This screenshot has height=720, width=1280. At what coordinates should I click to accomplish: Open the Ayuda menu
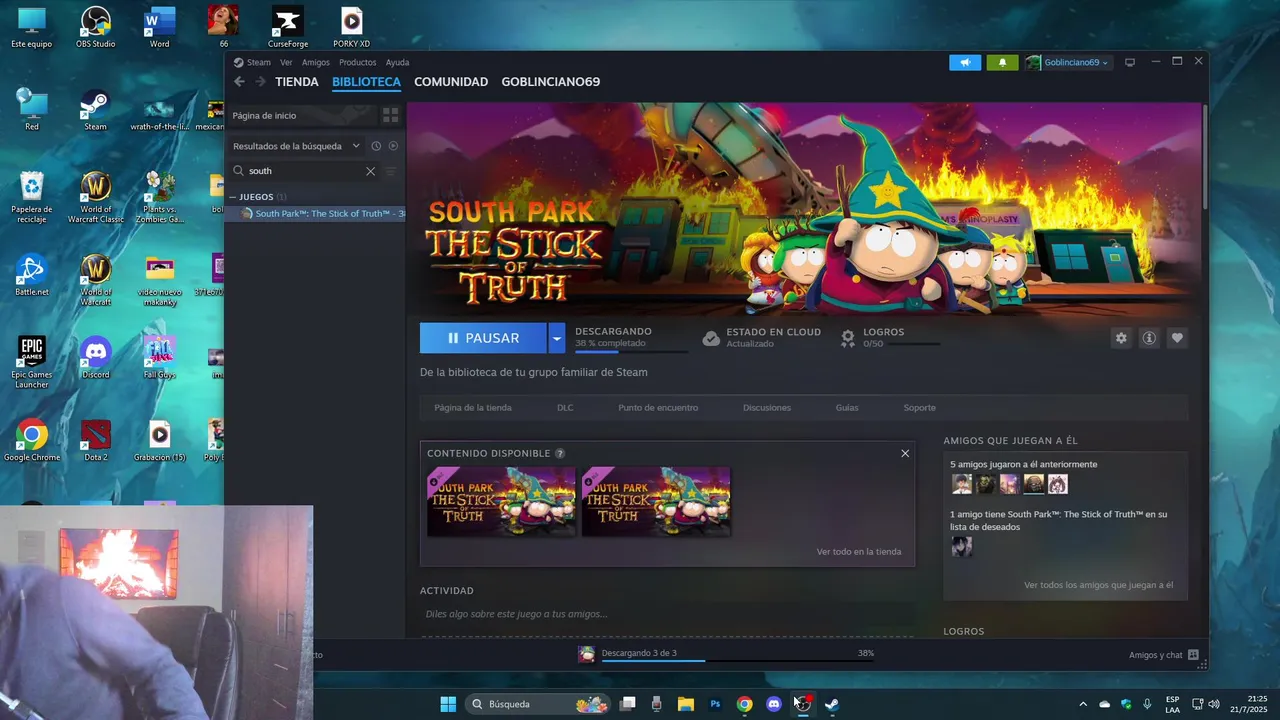[x=397, y=62]
